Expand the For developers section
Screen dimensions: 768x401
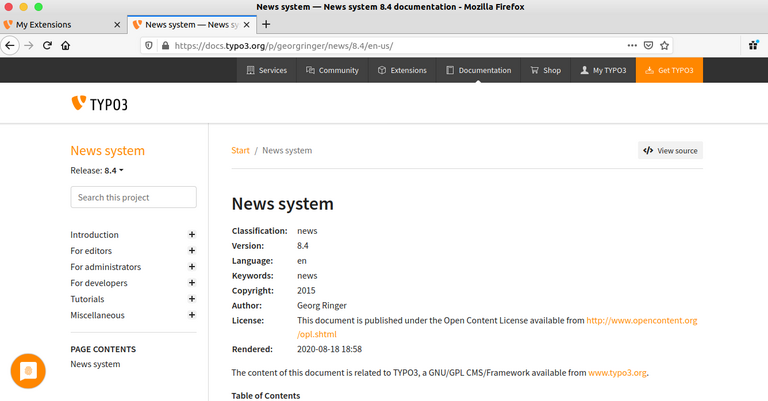click(191, 283)
